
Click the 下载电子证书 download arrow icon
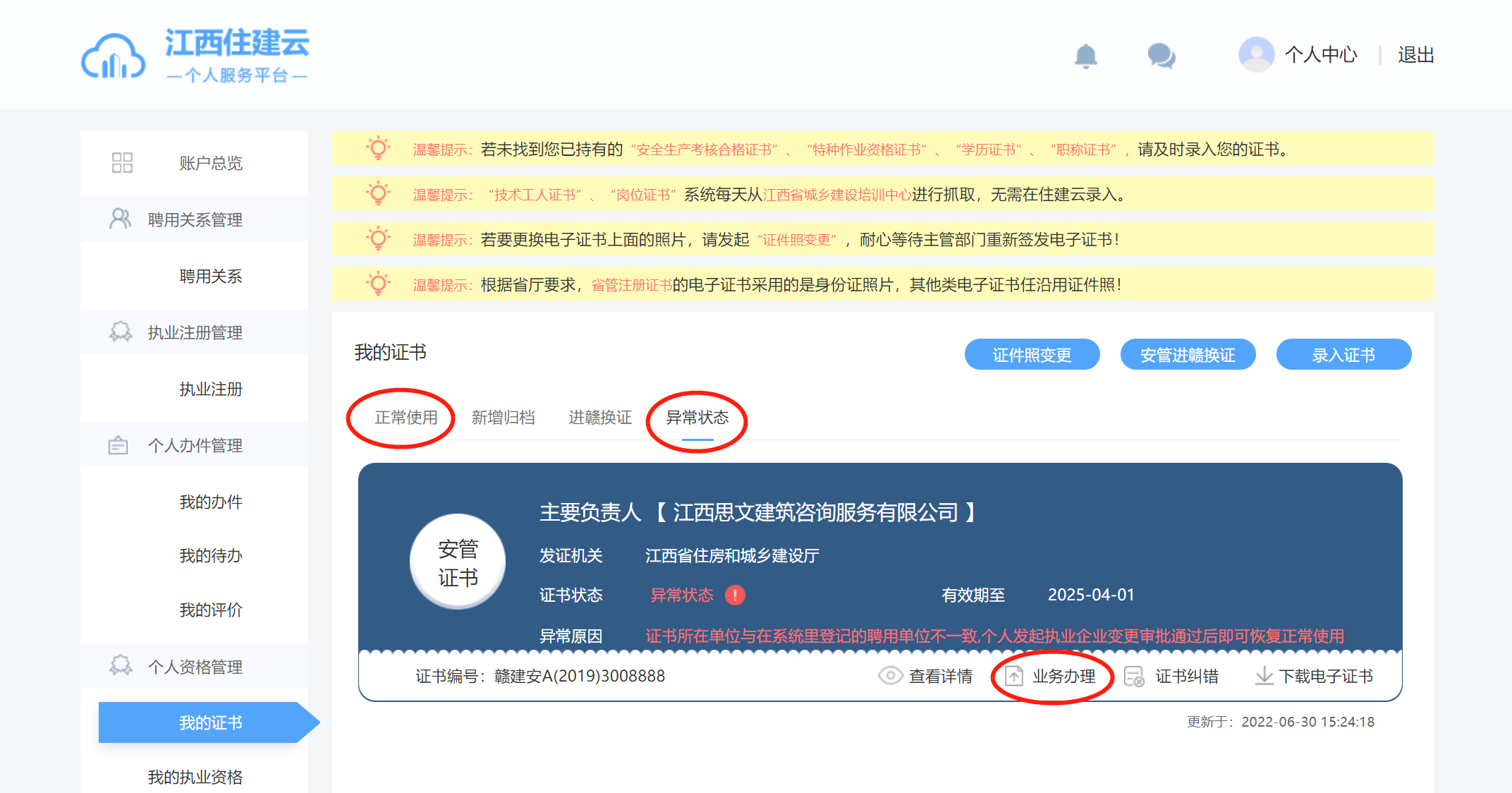pyautogui.click(x=1264, y=676)
